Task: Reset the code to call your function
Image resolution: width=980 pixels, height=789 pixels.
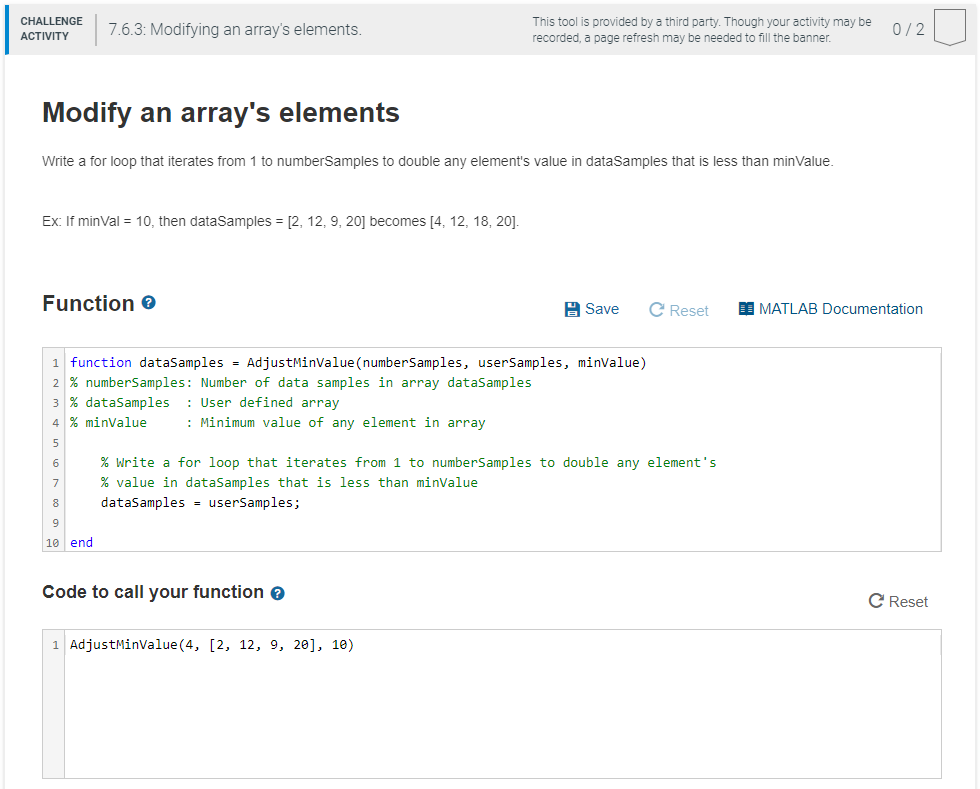Action: pyautogui.click(x=898, y=601)
